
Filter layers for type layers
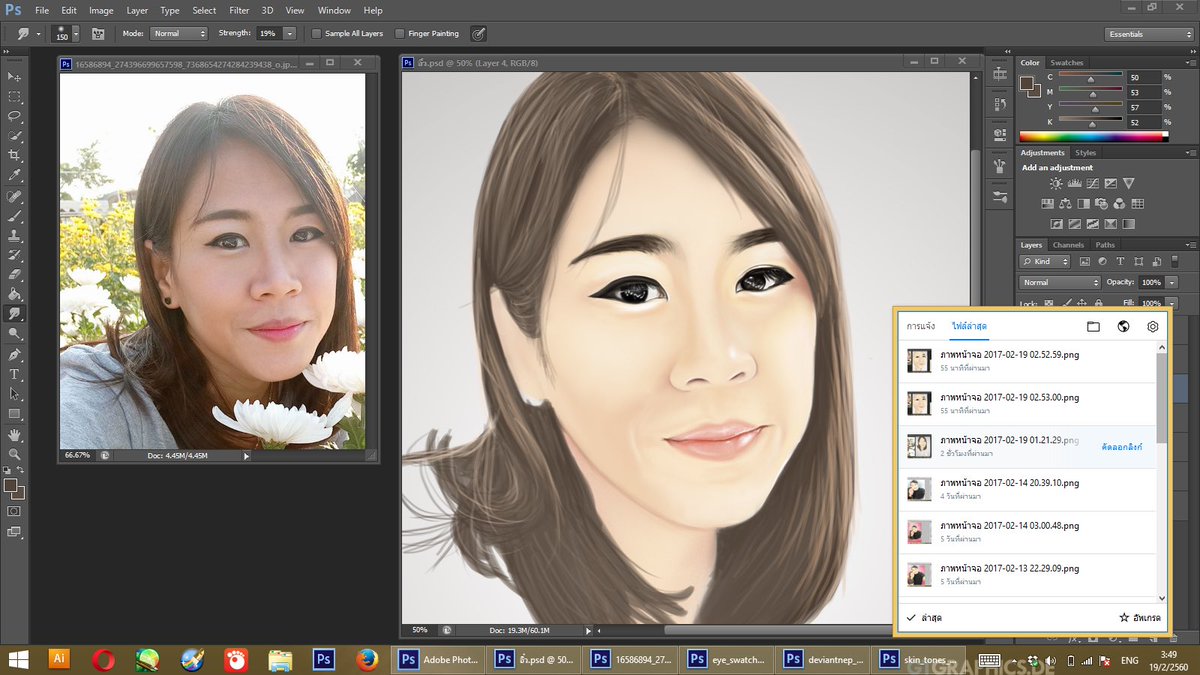point(1120,261)
